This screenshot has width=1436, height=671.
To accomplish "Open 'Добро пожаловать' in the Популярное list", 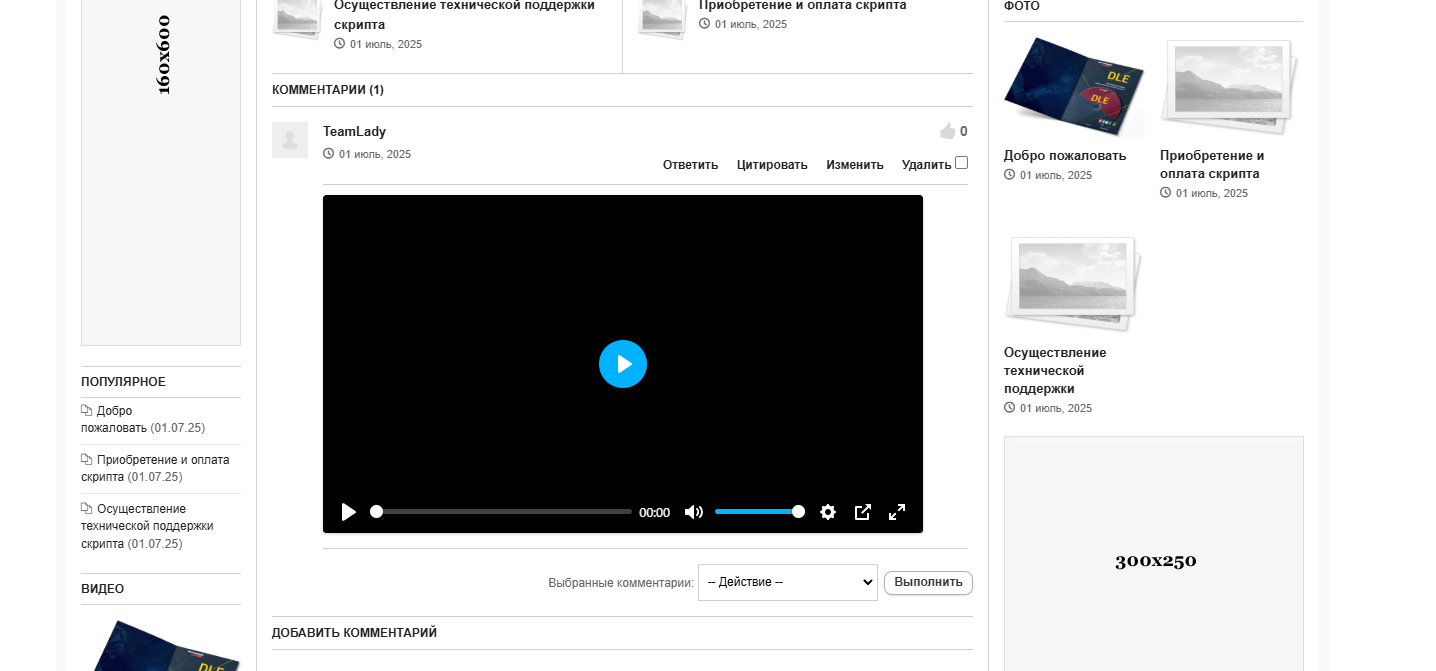I will point(114,419).
